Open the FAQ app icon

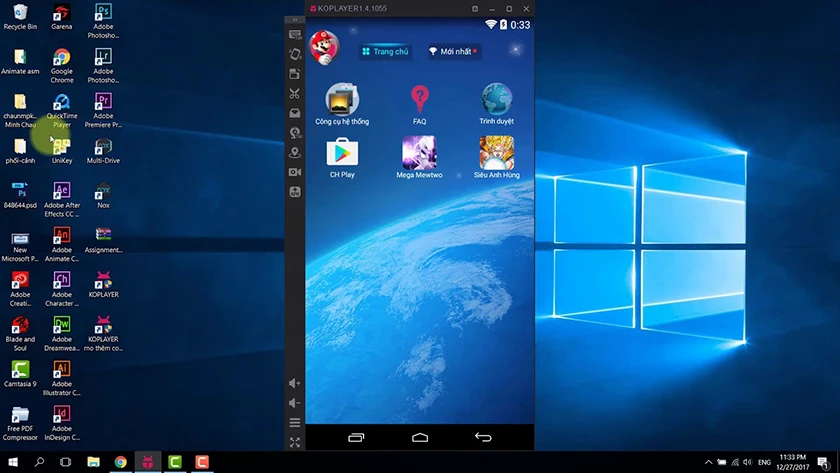click(419, 104)
